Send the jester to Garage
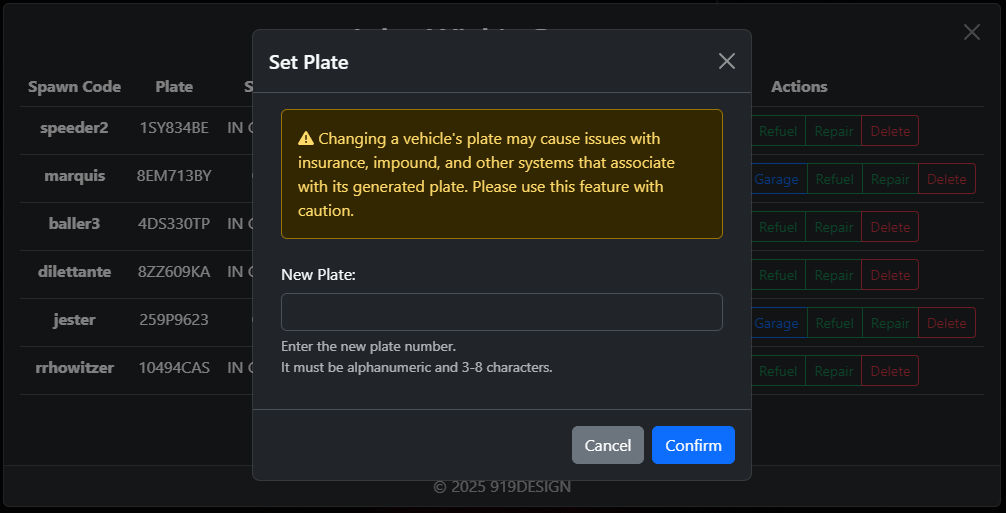 (x=776, y=323)
